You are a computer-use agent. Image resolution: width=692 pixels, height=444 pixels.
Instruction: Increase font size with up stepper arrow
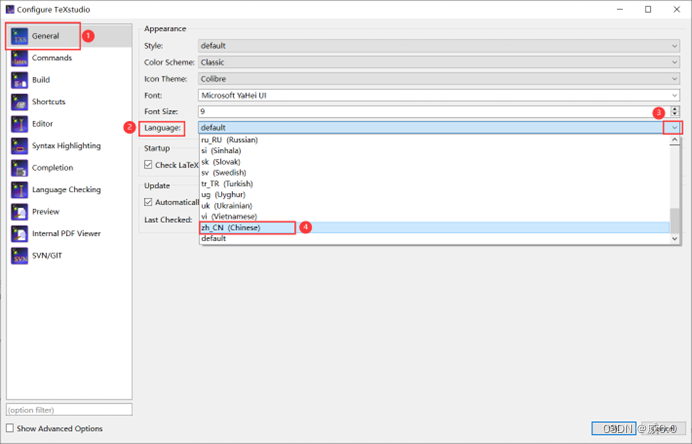click(x=674, y=108)
